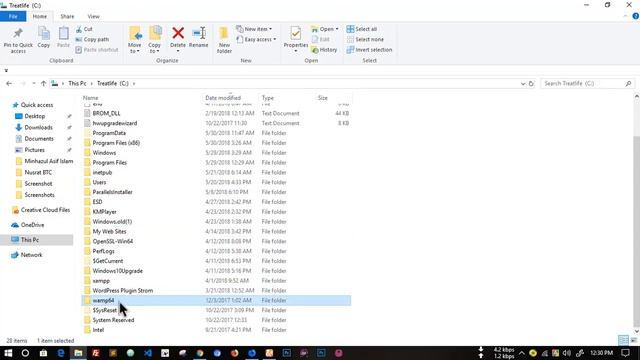
Task: Click the Properties icon
Action: tap(296, 33)
